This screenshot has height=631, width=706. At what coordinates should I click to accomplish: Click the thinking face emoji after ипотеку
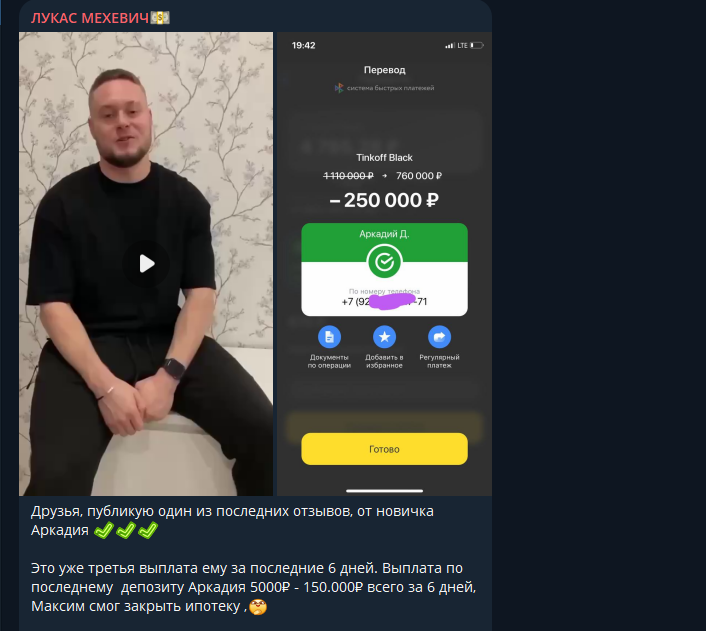point(258,607)
